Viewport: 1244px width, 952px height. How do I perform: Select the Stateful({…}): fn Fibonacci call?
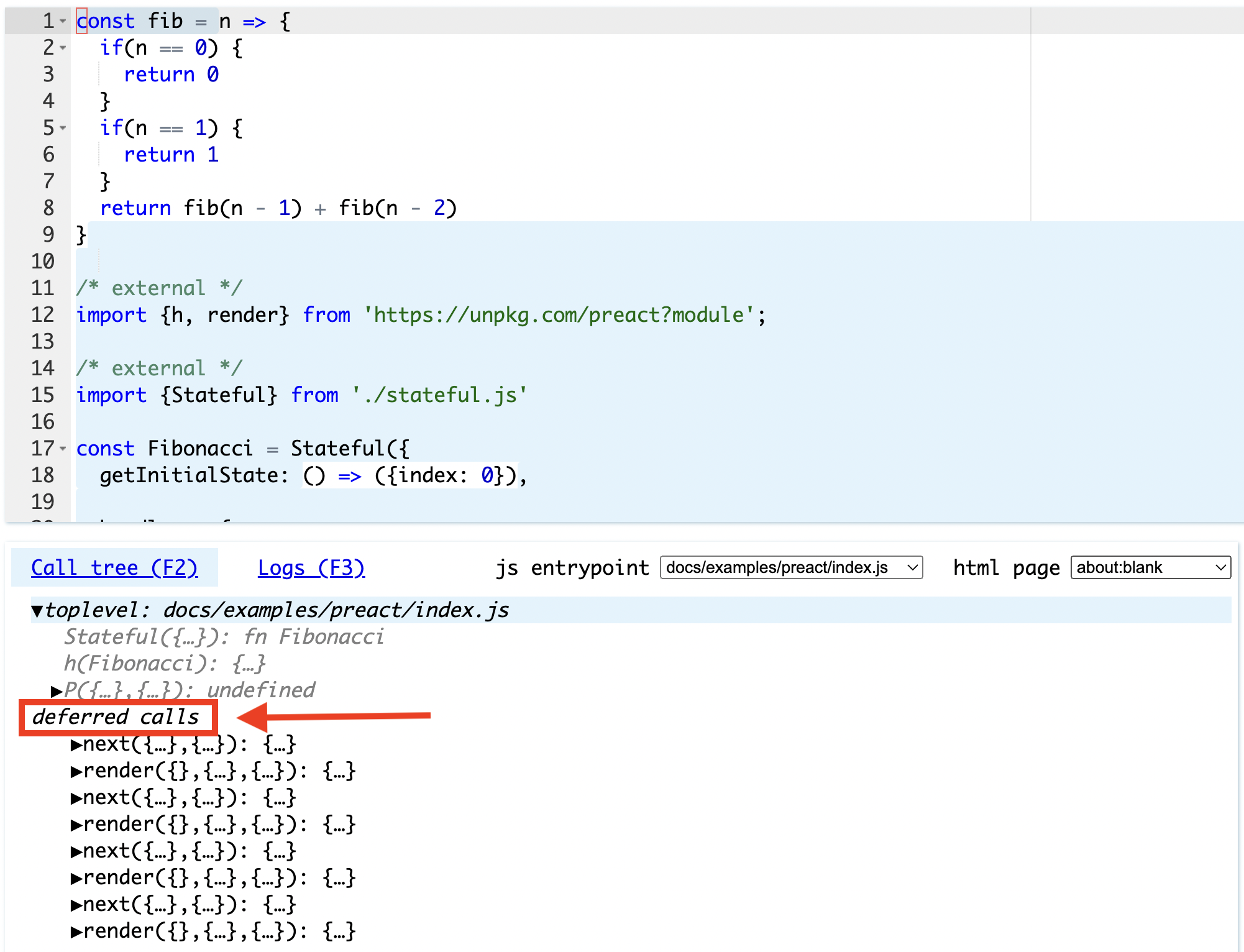(x=224, y=637)
